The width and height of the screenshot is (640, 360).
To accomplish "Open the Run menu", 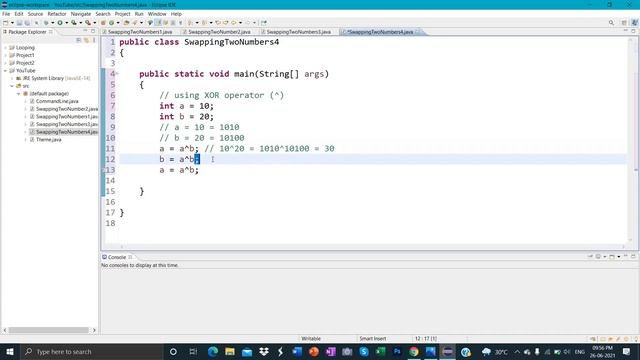I will pyautogui.click(x=139, y=14).
